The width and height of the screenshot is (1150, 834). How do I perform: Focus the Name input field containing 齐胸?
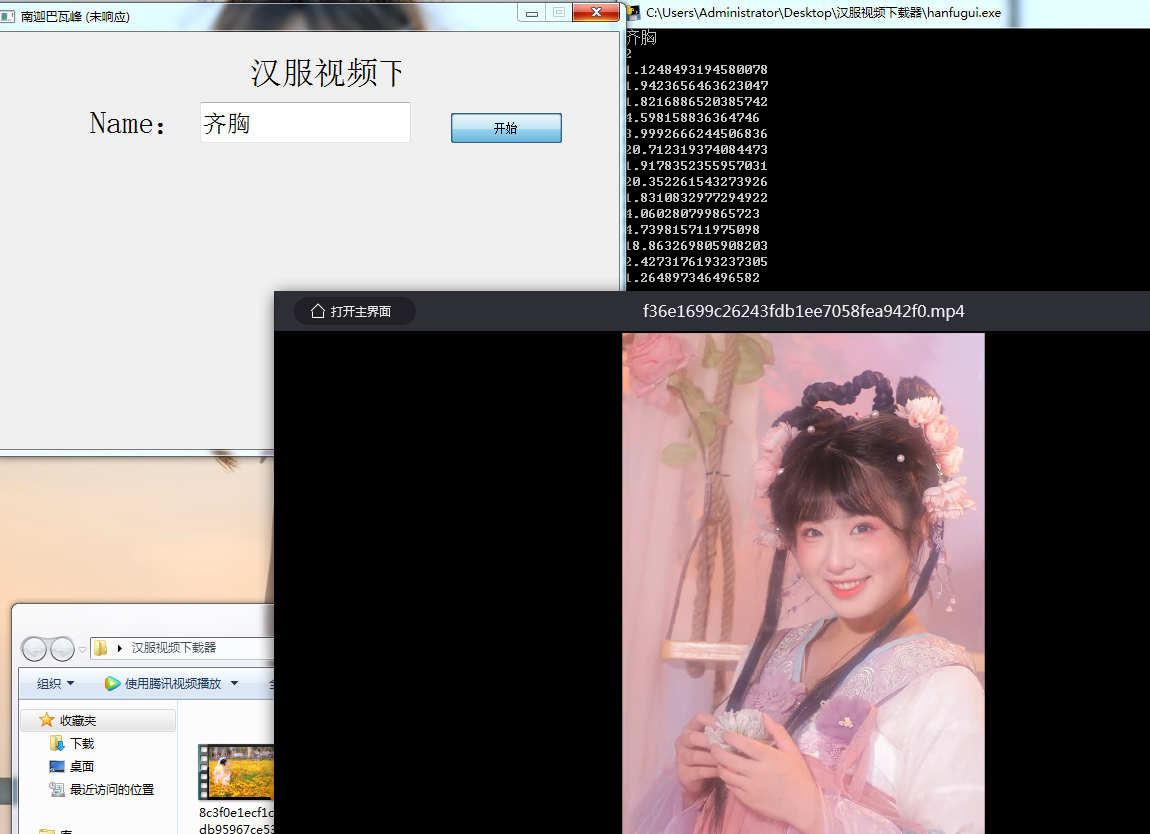pos(305,122)
